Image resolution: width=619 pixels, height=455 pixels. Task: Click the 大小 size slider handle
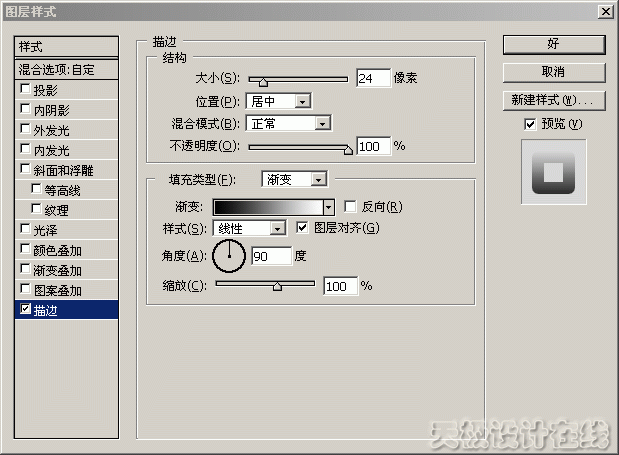[263, 82]
